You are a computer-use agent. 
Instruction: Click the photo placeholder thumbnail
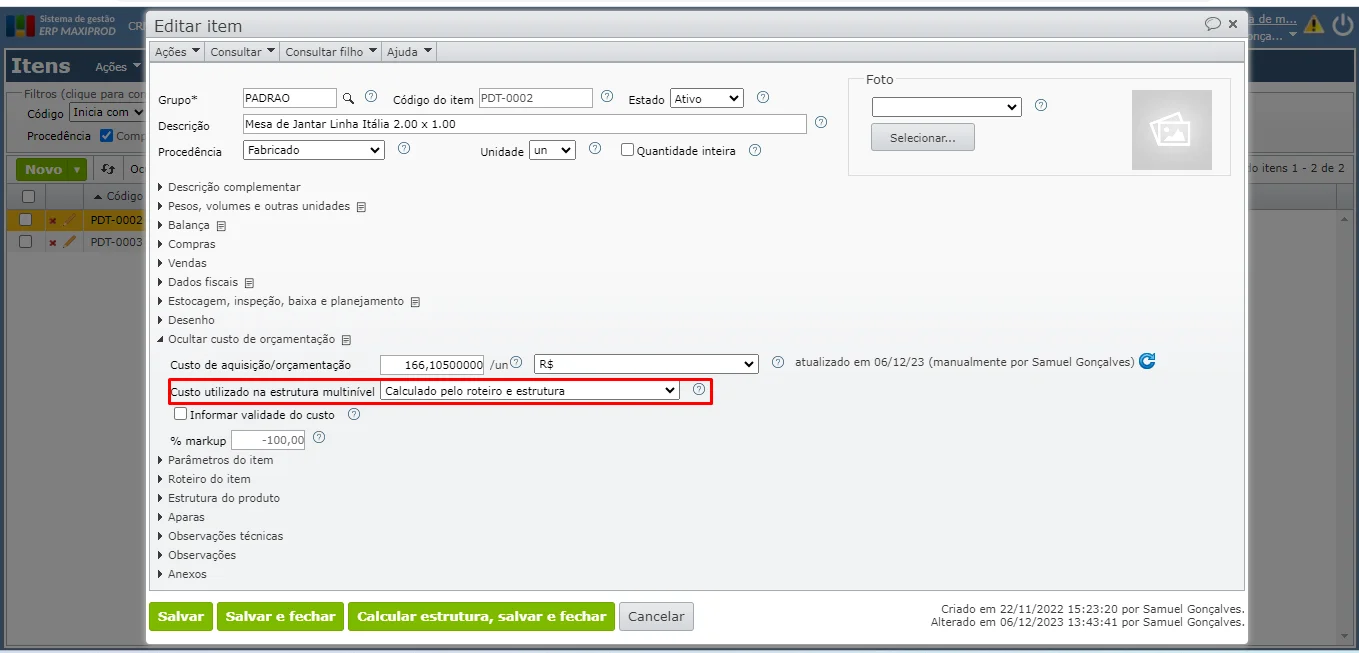coord(1171,130)
